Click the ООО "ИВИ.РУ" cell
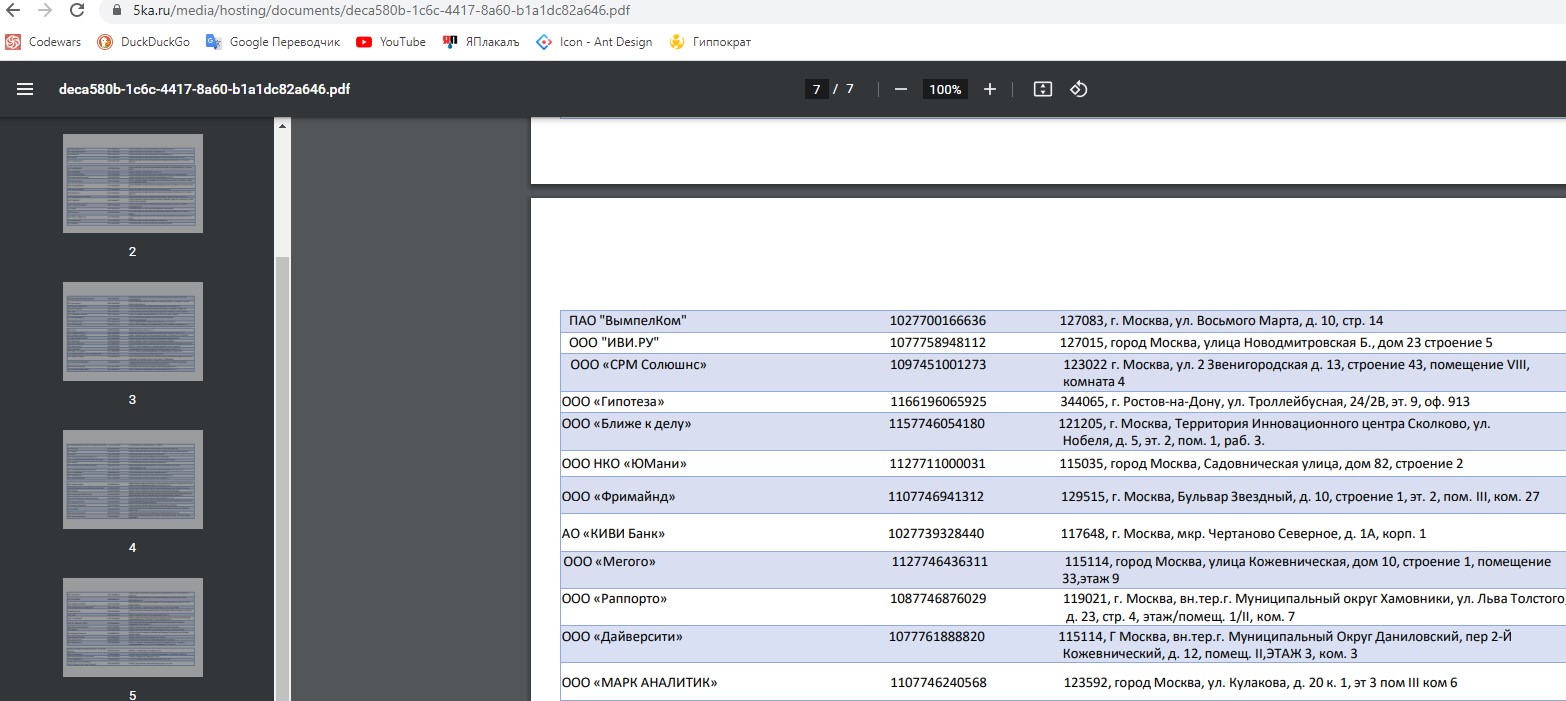 pyautogui.click(x=614, y=343)
